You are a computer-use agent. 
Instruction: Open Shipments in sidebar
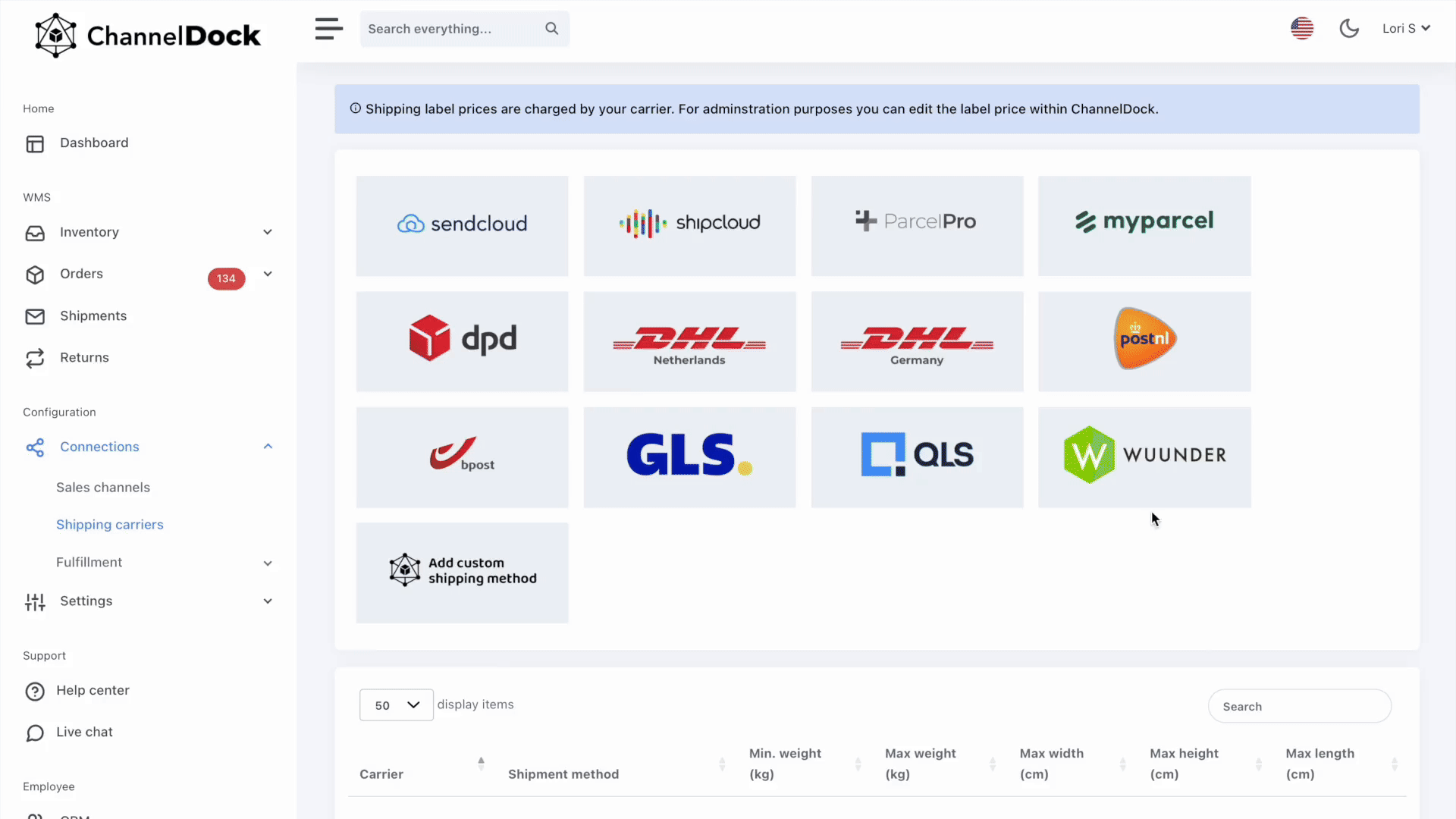point(93,315)
